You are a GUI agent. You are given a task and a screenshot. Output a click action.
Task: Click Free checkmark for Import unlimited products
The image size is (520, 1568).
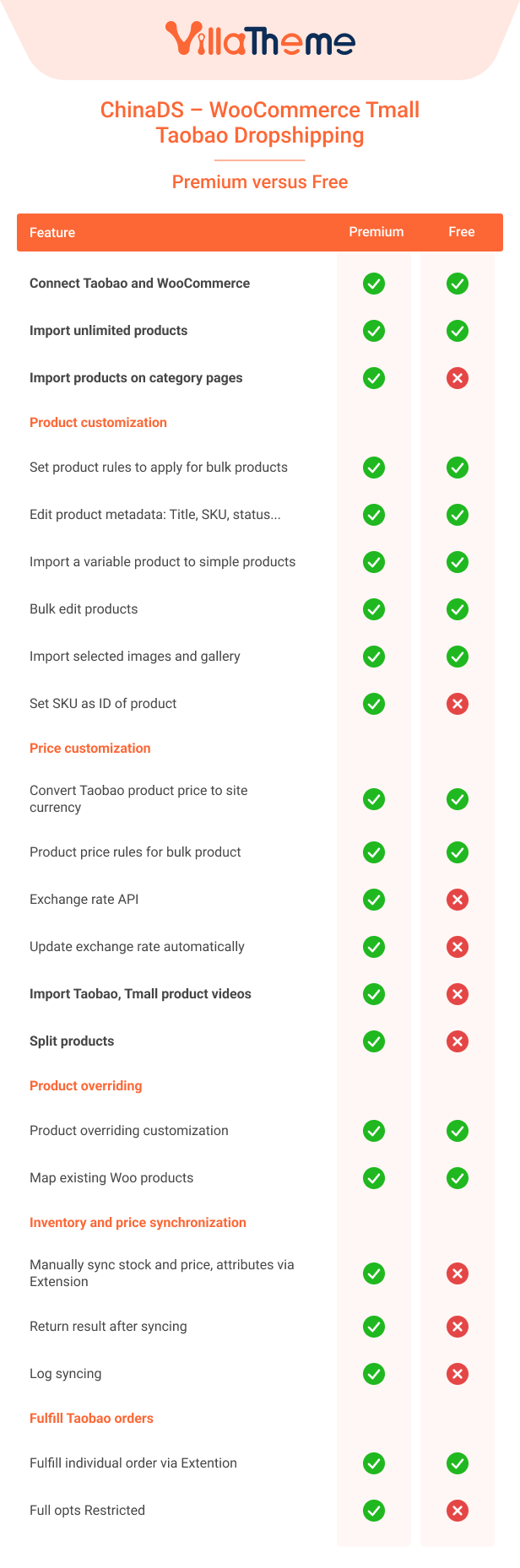458,331
